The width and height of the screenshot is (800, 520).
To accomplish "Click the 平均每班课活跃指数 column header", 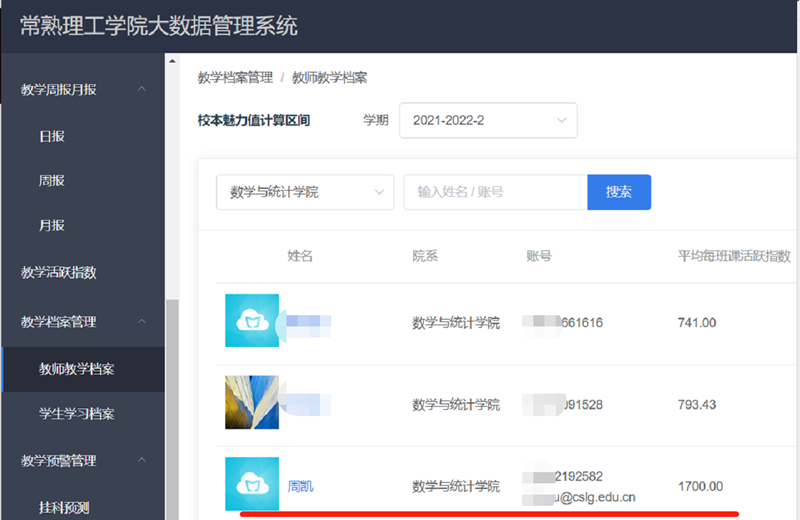I will (734, 256).
